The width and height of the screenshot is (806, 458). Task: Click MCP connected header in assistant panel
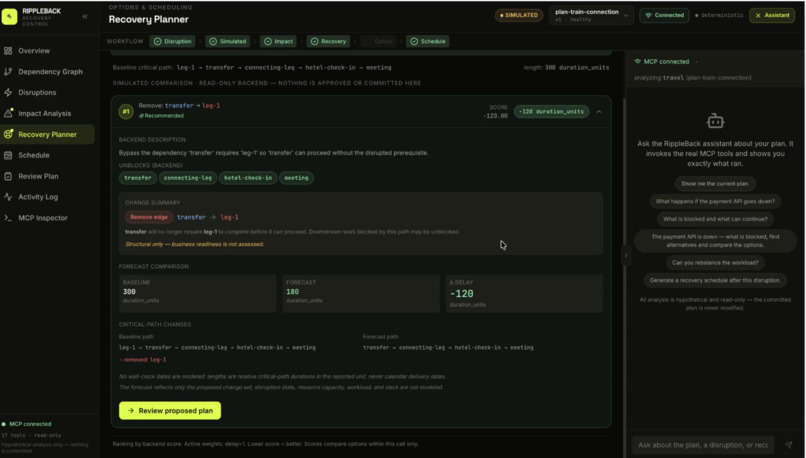662,62
